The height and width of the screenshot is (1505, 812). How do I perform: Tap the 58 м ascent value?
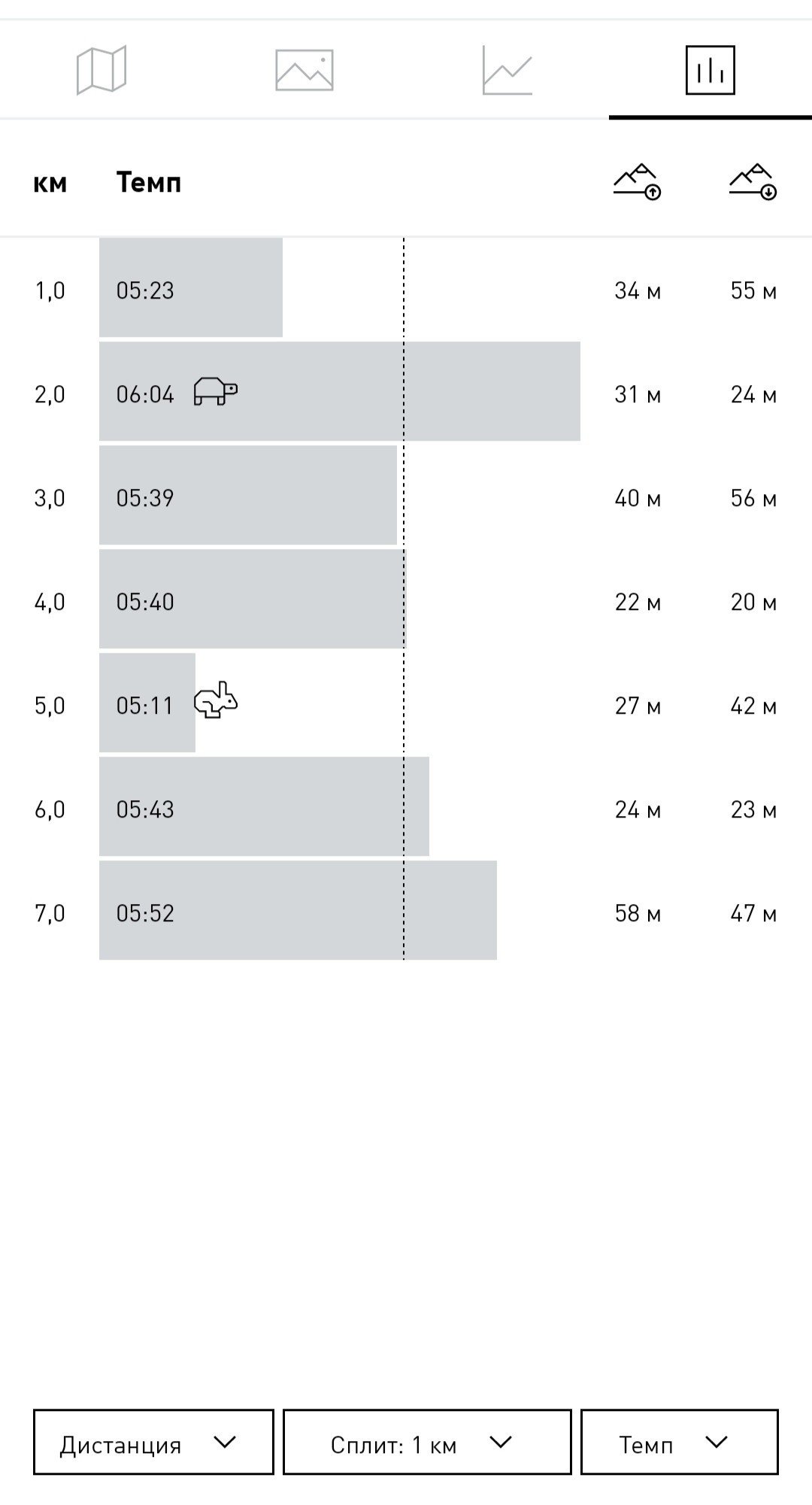(x=638, y=913)
